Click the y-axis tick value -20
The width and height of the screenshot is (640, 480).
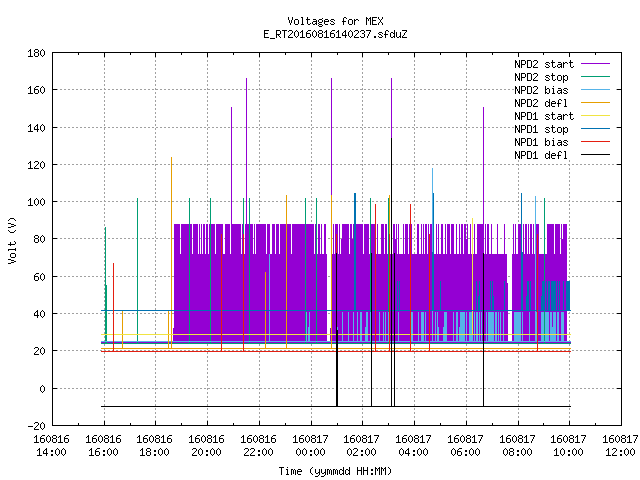(x=36, y=426)
